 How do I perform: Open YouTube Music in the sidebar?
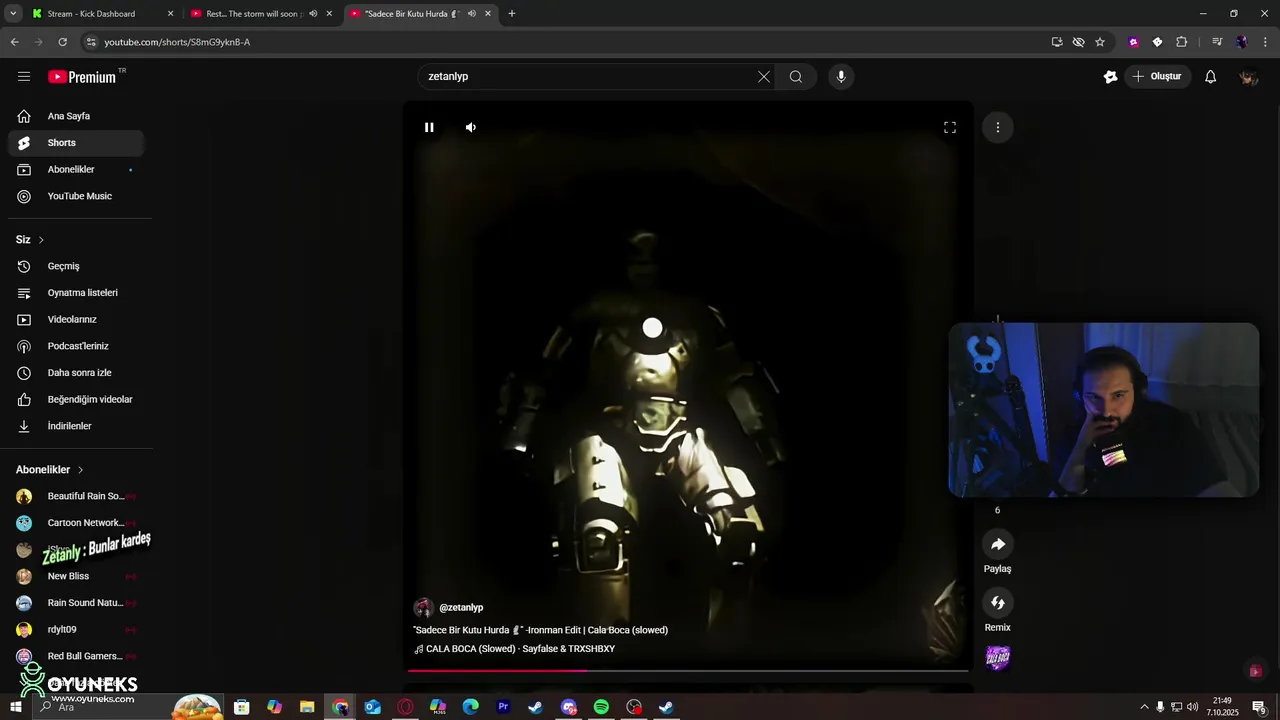[x=76, y=196]
